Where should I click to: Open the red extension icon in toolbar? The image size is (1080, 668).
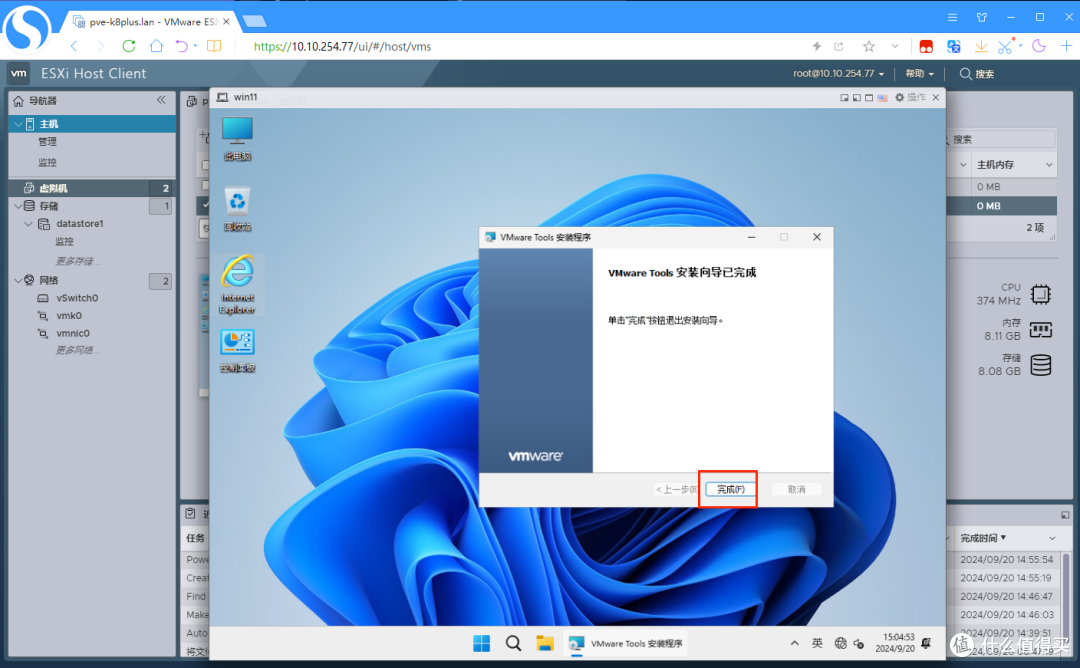[926, 46]
